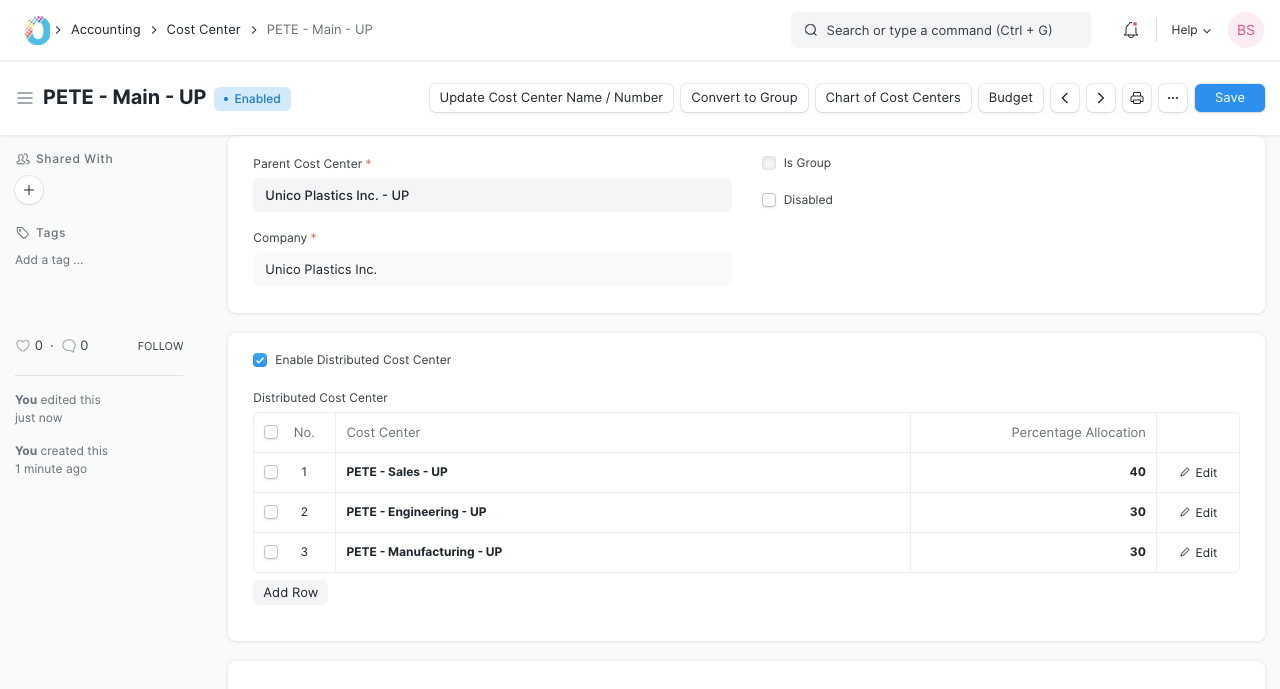Click the print icon in the toolbar
This screenshot has height=689, width=1280.
(x=1136, y=97)
